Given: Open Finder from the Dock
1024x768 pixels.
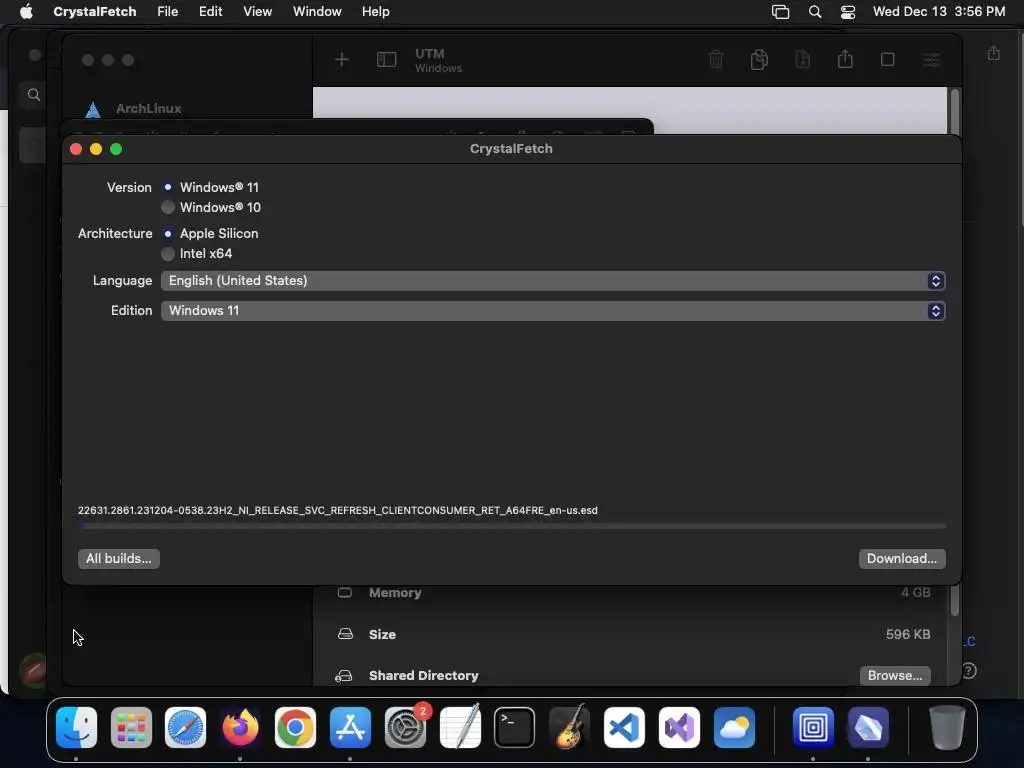Looking at the screenshot, I should tap(76, 727).
